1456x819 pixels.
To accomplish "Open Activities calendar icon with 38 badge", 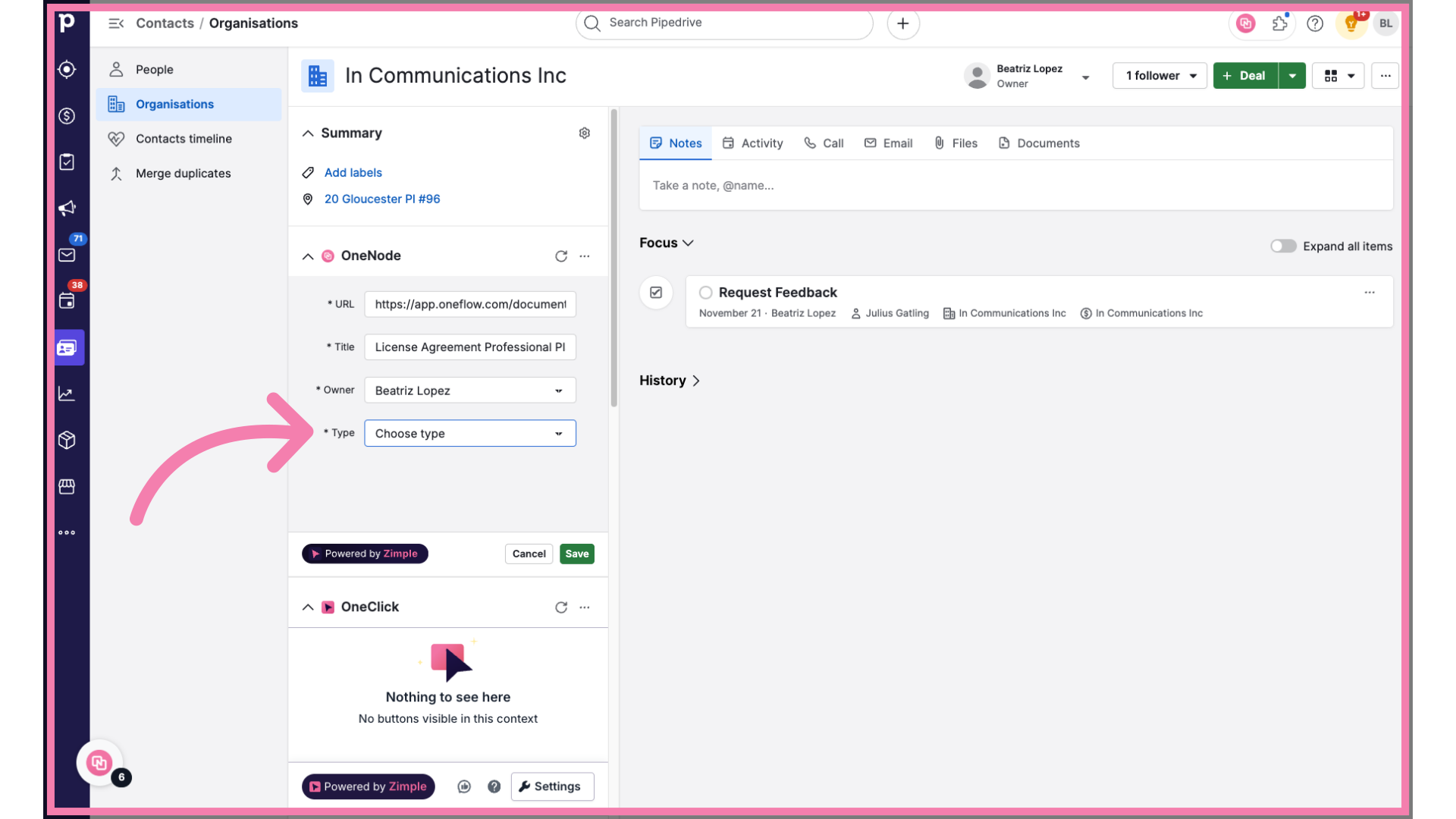I will coord(67,301).
